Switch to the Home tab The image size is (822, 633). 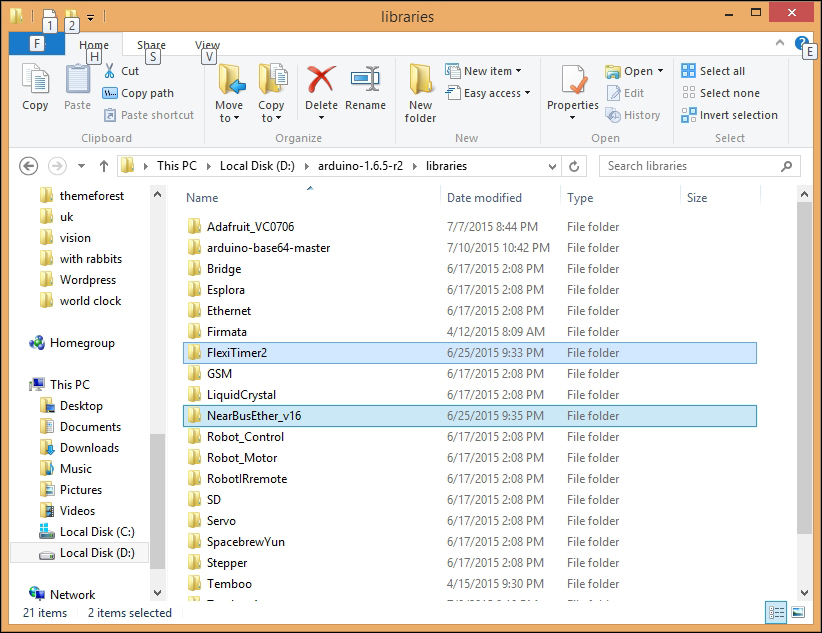[x=94, y=45]
